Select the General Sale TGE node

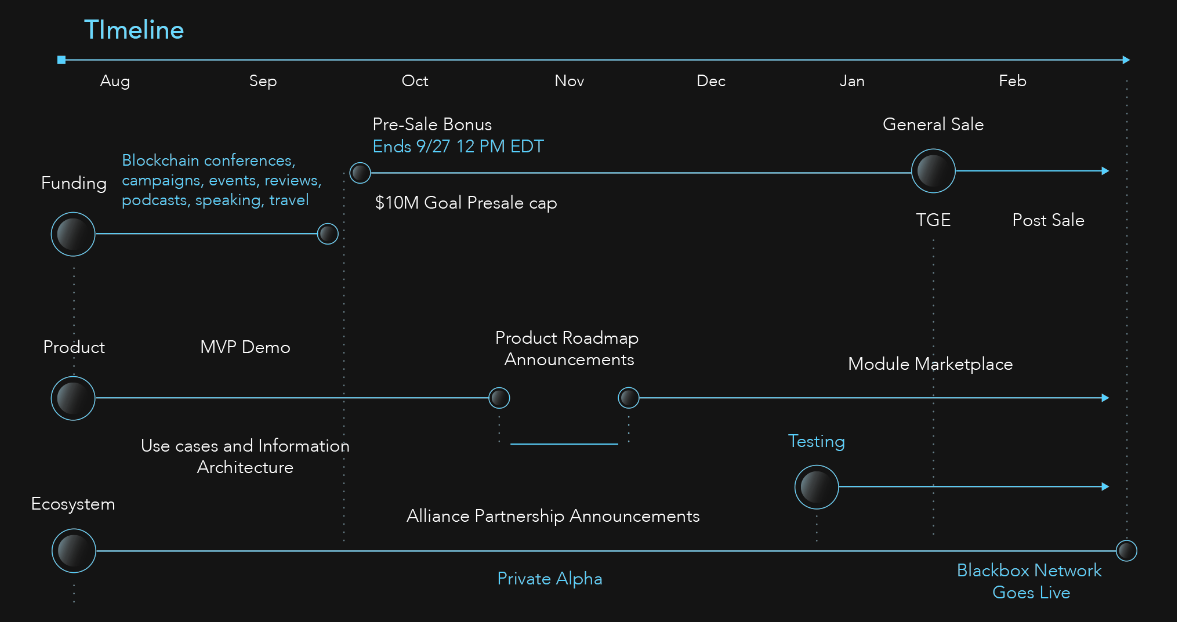point(933,172)
